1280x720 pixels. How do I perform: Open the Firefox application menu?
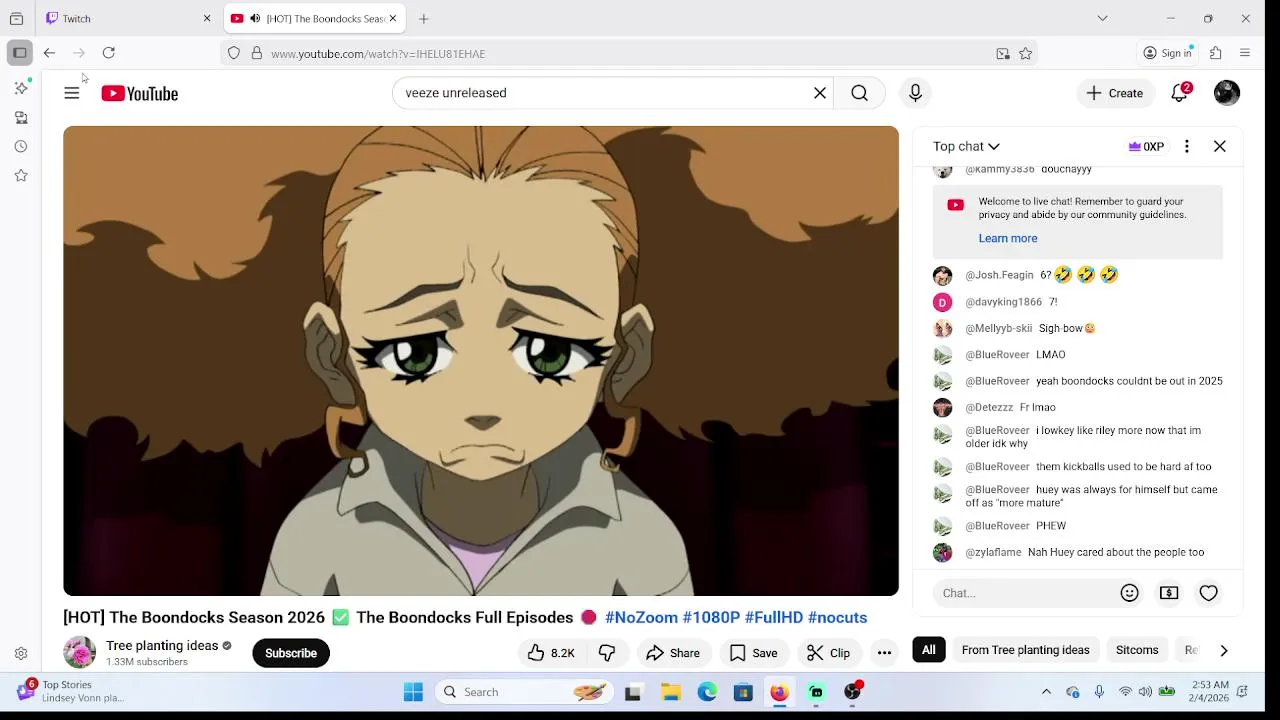click(1245, 53)
